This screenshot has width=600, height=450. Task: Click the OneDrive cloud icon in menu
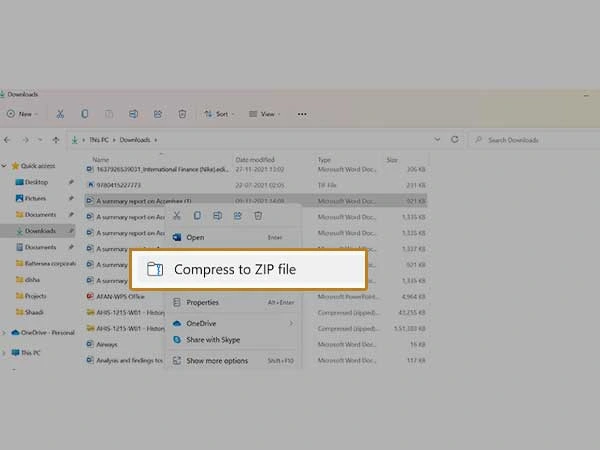[x=177, y=323]
